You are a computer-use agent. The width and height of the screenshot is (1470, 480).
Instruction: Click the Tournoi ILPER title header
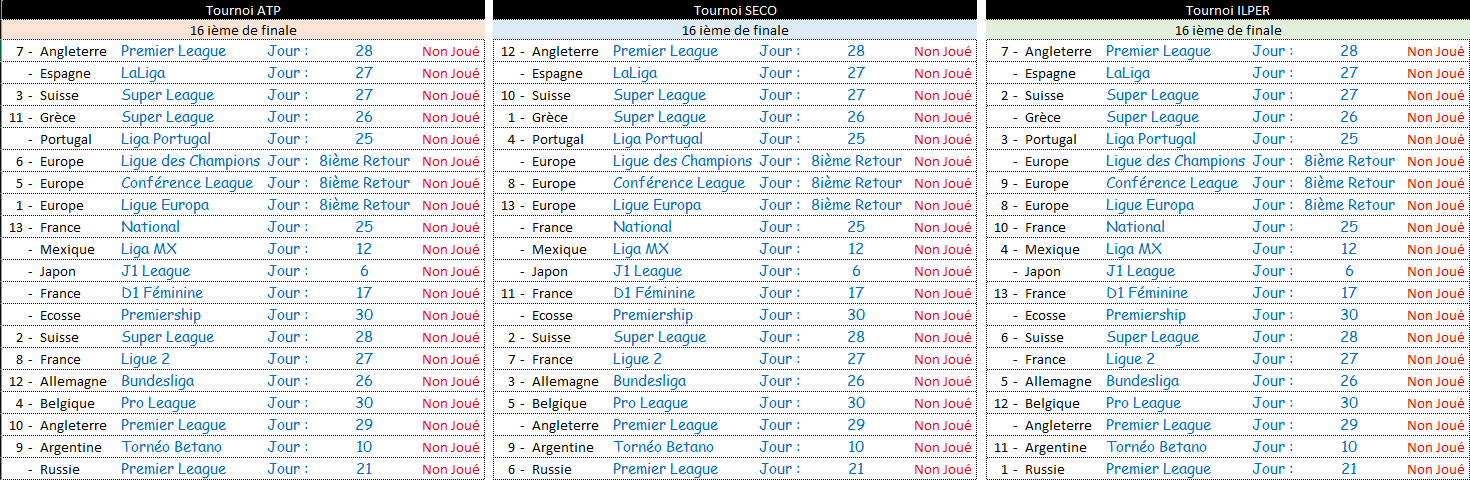pyautogui.click(x=1227, y=10)
